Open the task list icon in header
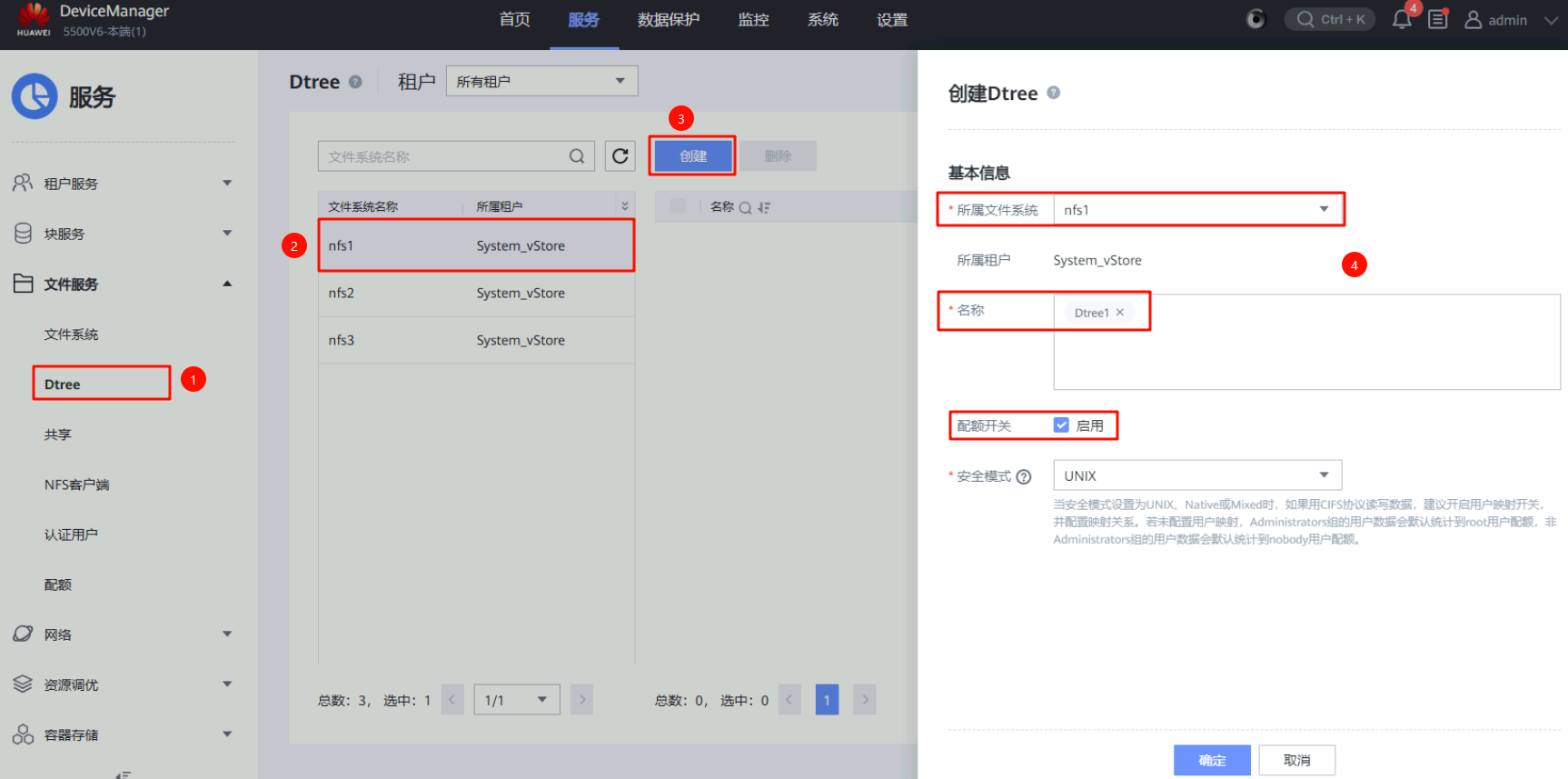This screenshot has height=779, width=1568. tap(1437, 20)
